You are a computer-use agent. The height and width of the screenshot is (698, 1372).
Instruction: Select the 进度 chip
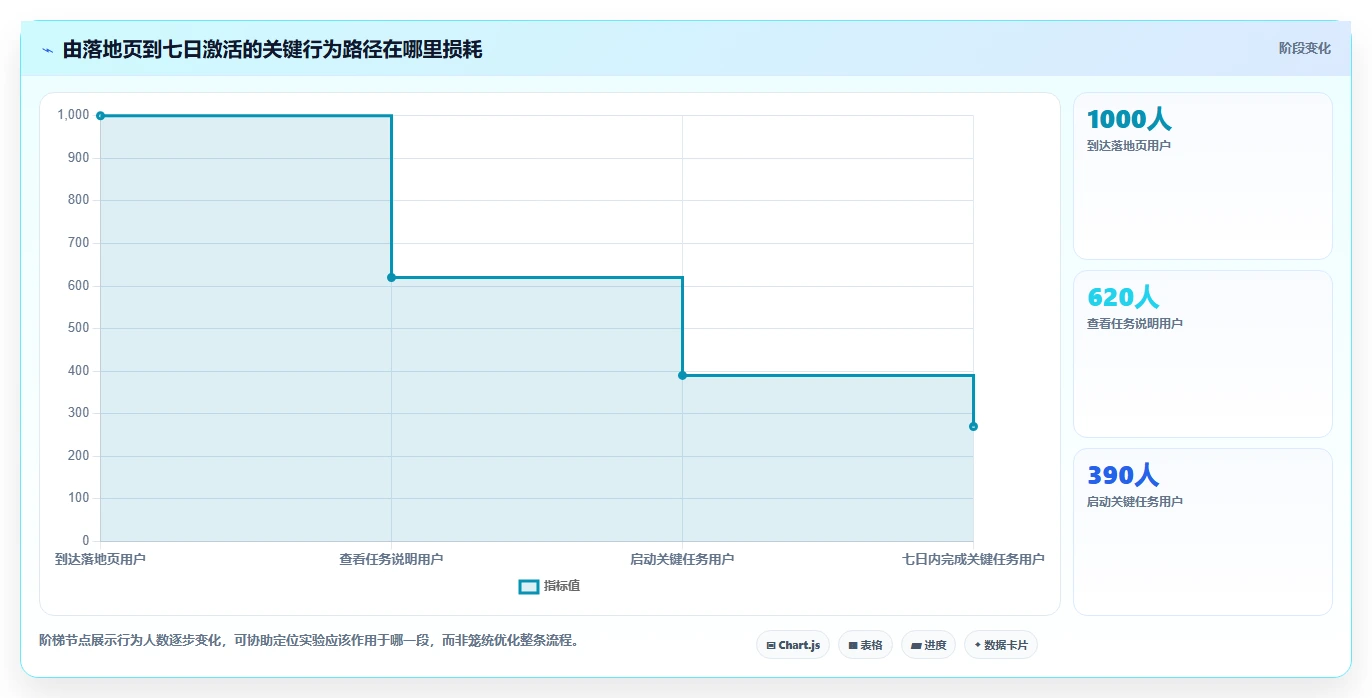tap(928, 645)
